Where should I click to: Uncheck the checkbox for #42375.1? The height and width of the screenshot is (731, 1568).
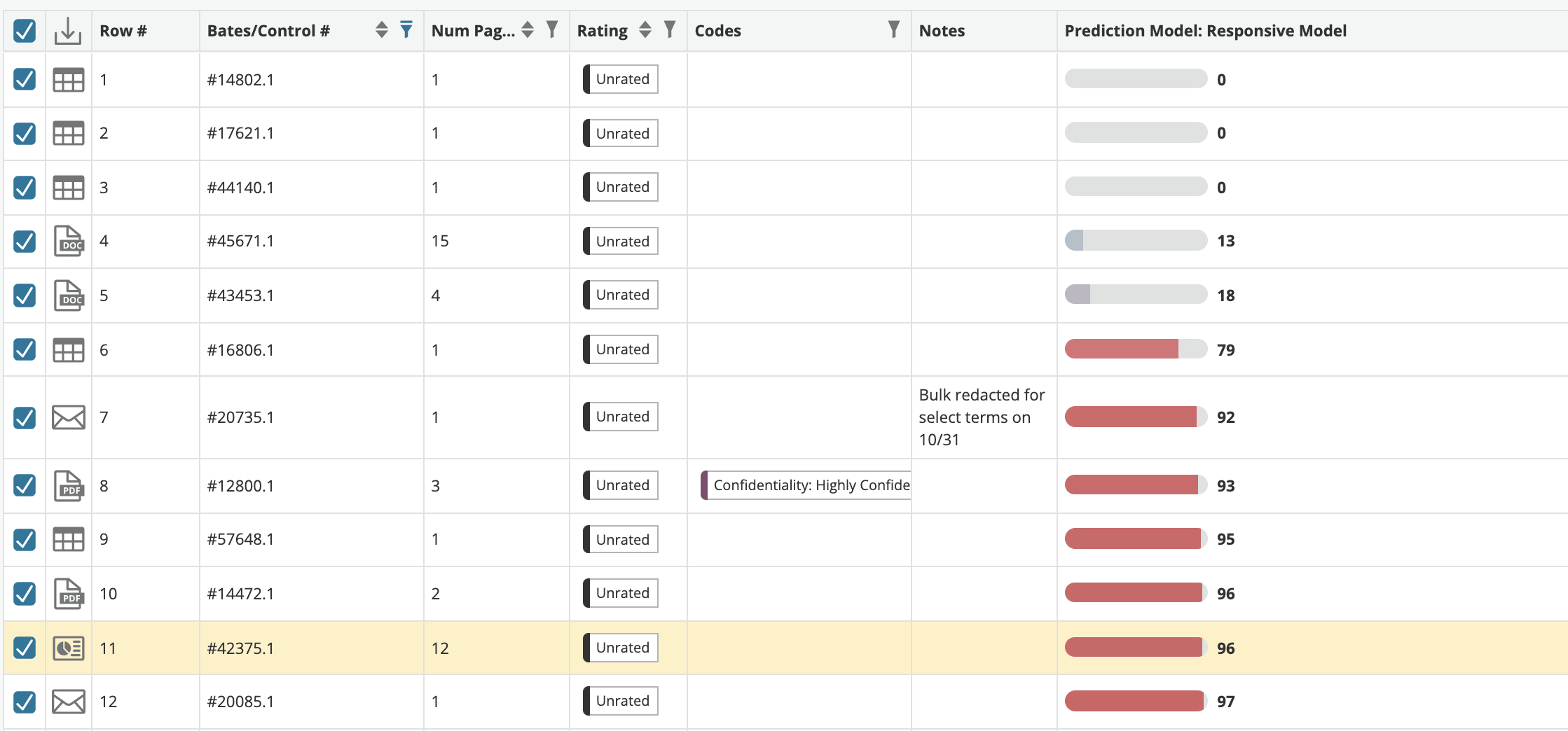[x=25, y=647]
